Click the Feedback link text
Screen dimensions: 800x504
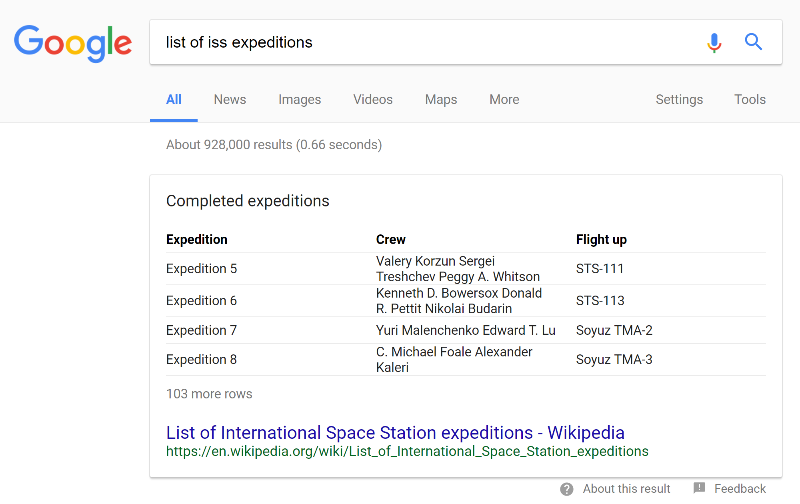(x=740, y=489)
